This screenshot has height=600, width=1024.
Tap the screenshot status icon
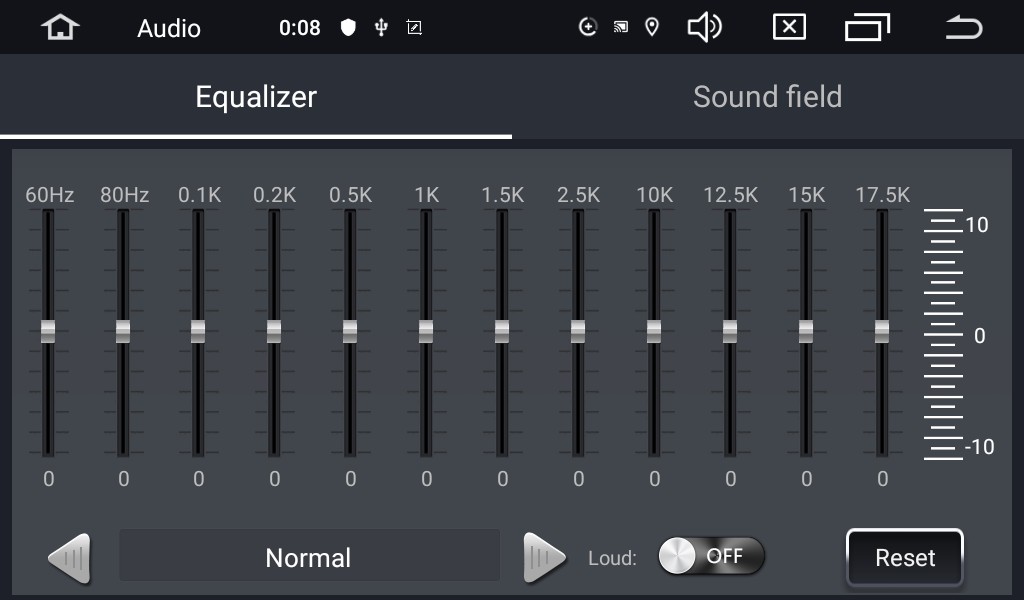tap(414, 27)
